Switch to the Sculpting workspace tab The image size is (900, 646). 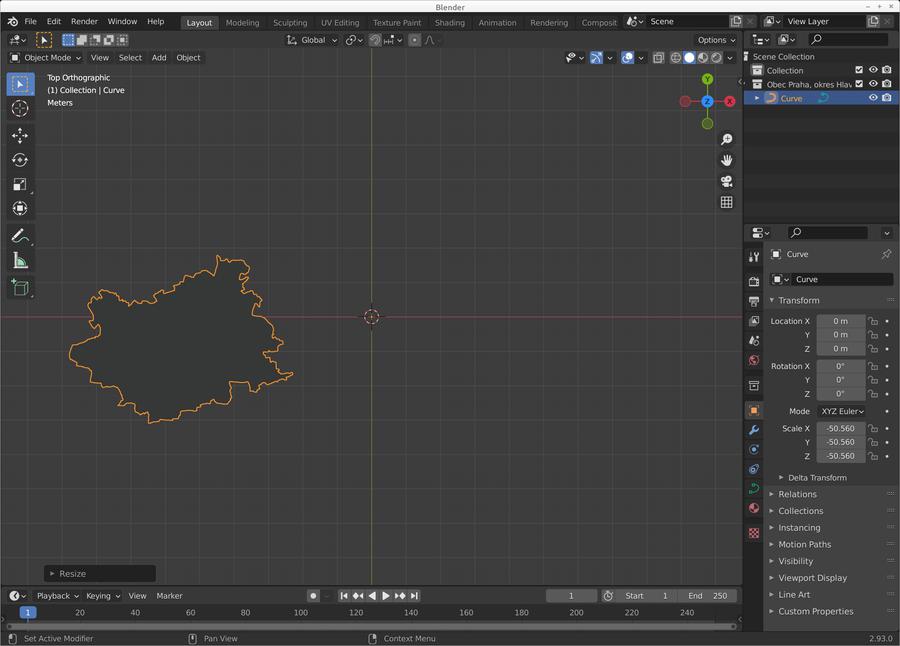[x=290, y=22]
